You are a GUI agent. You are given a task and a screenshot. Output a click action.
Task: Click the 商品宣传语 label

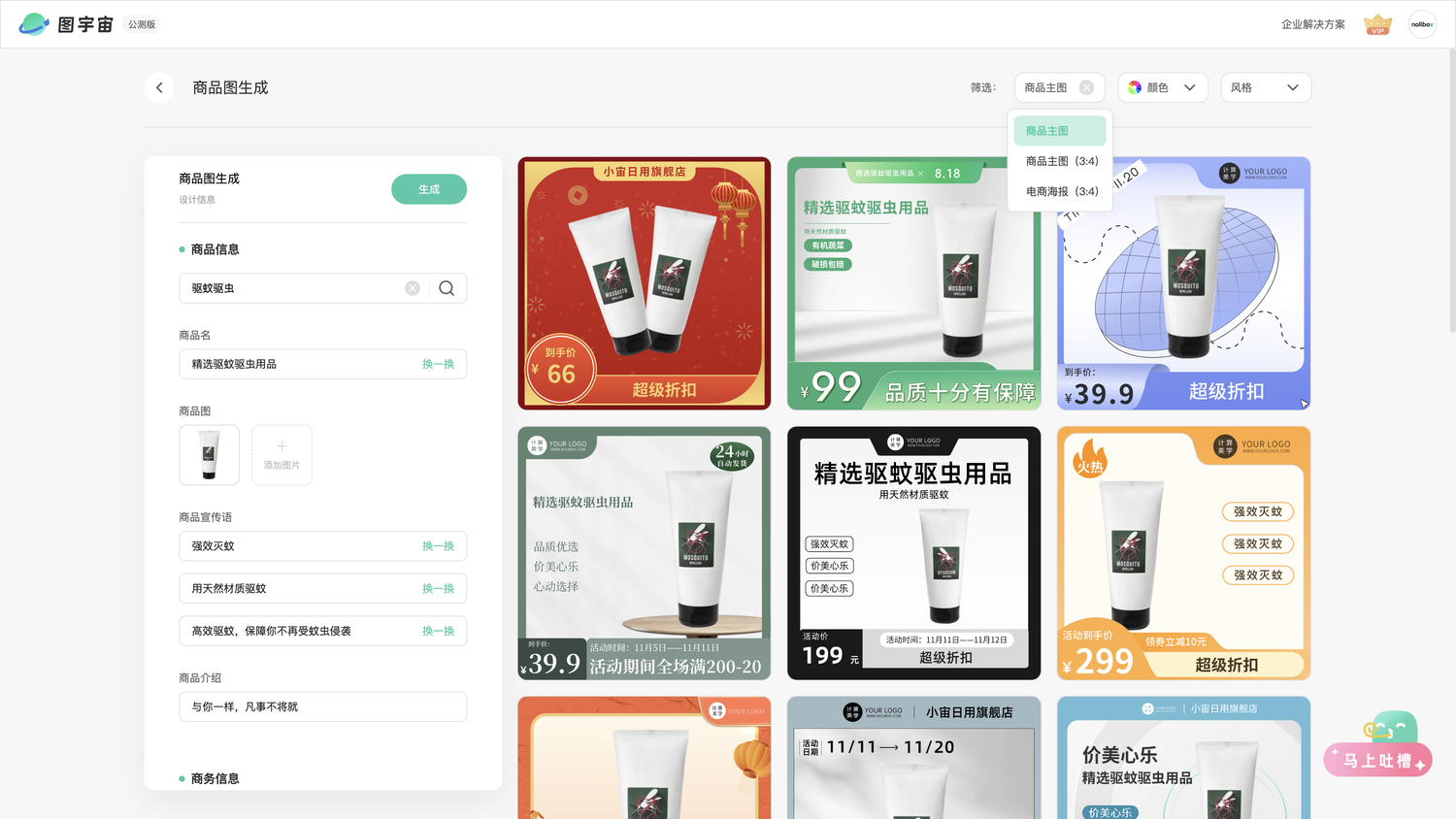[x=206, y=517]
